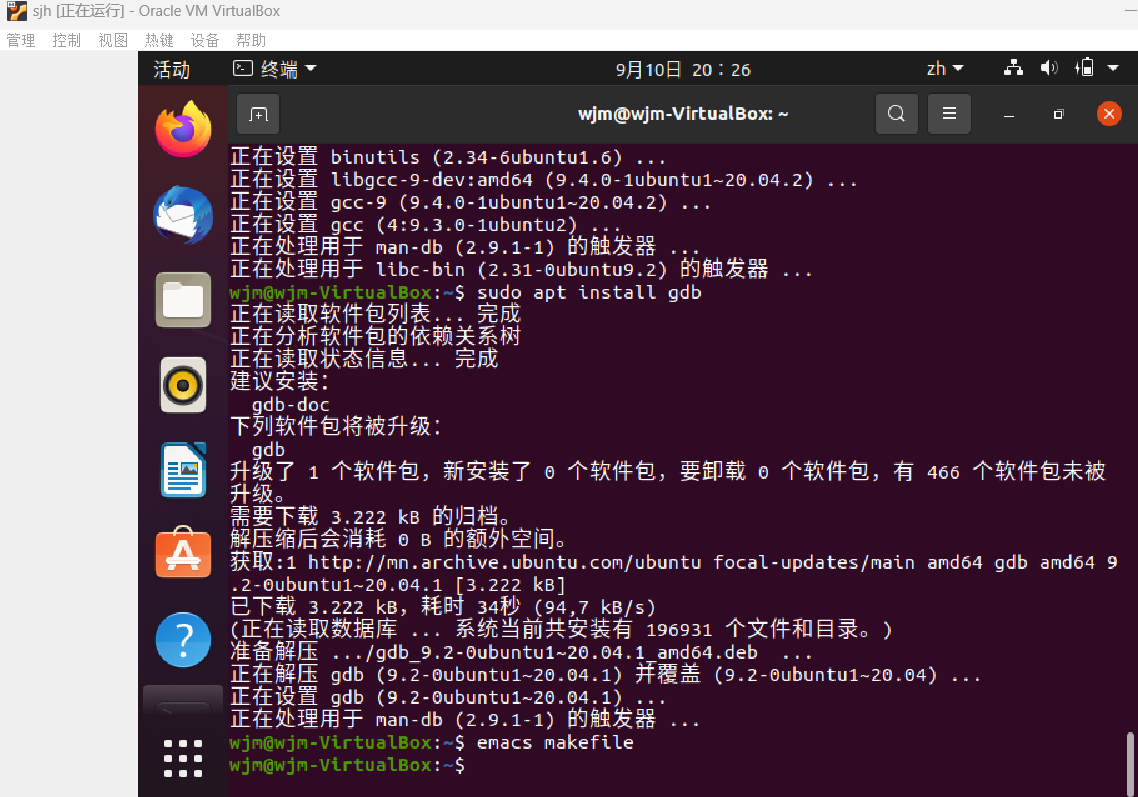Click the new terminal tab button
1138x797 pixels.
point(258,114)
